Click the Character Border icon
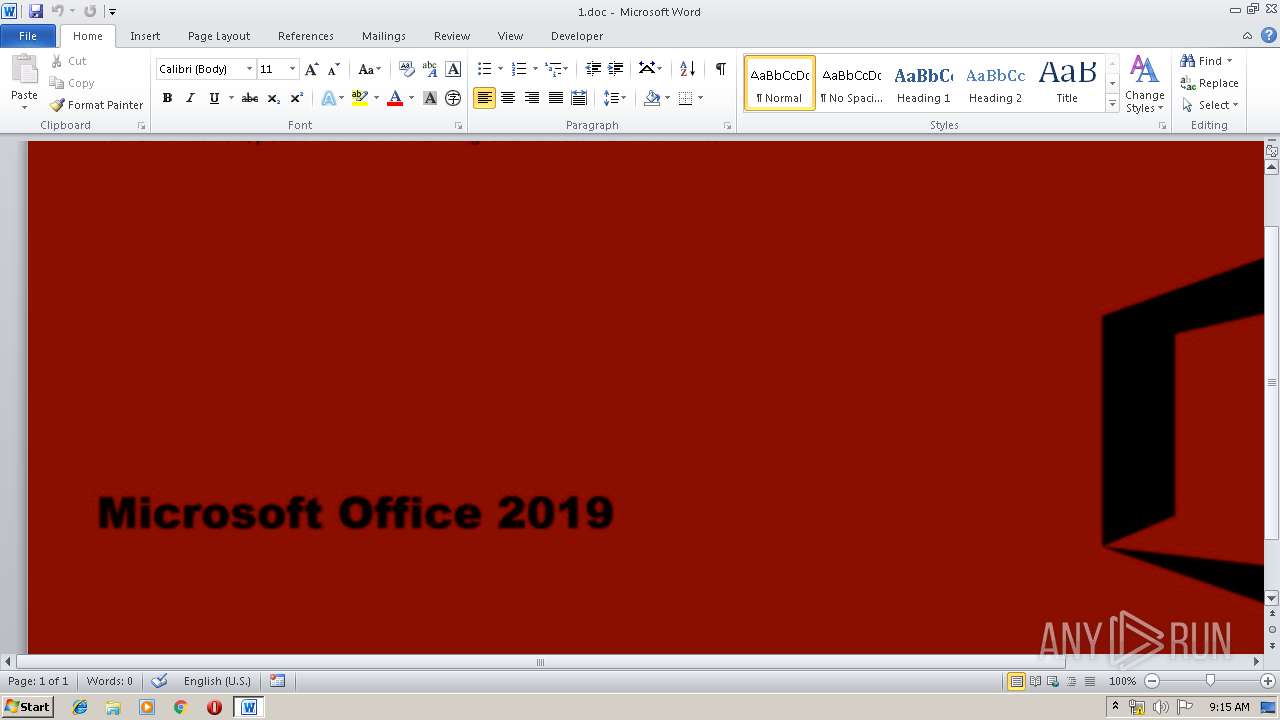Screen dimensions: 1280x720 (x=453, y=69)
